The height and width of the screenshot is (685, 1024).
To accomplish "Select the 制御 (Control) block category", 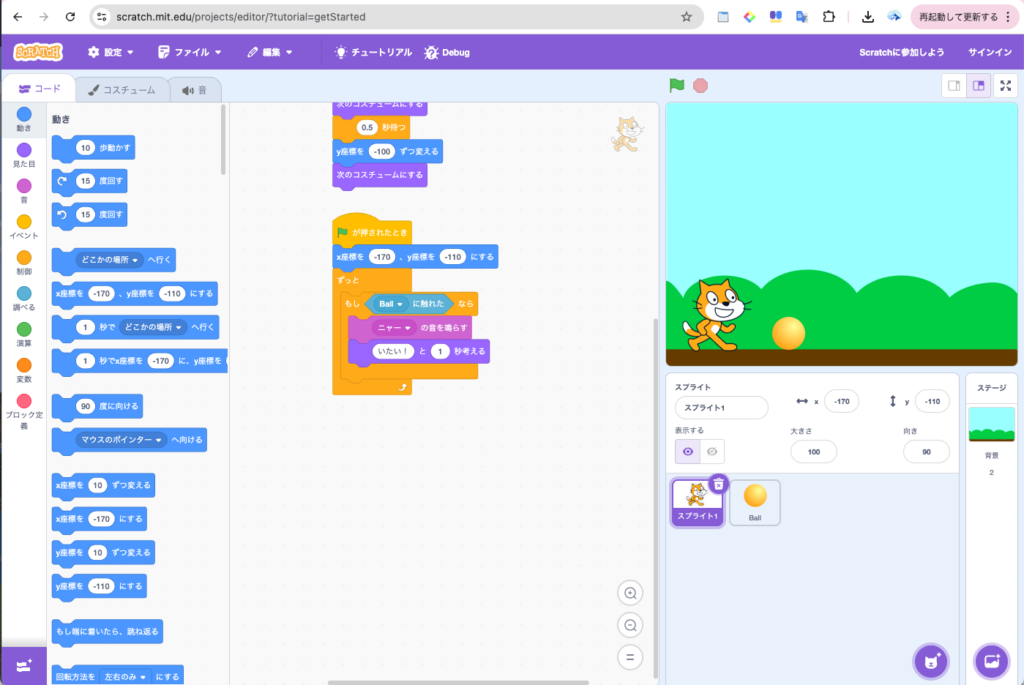I will (24, 263).
